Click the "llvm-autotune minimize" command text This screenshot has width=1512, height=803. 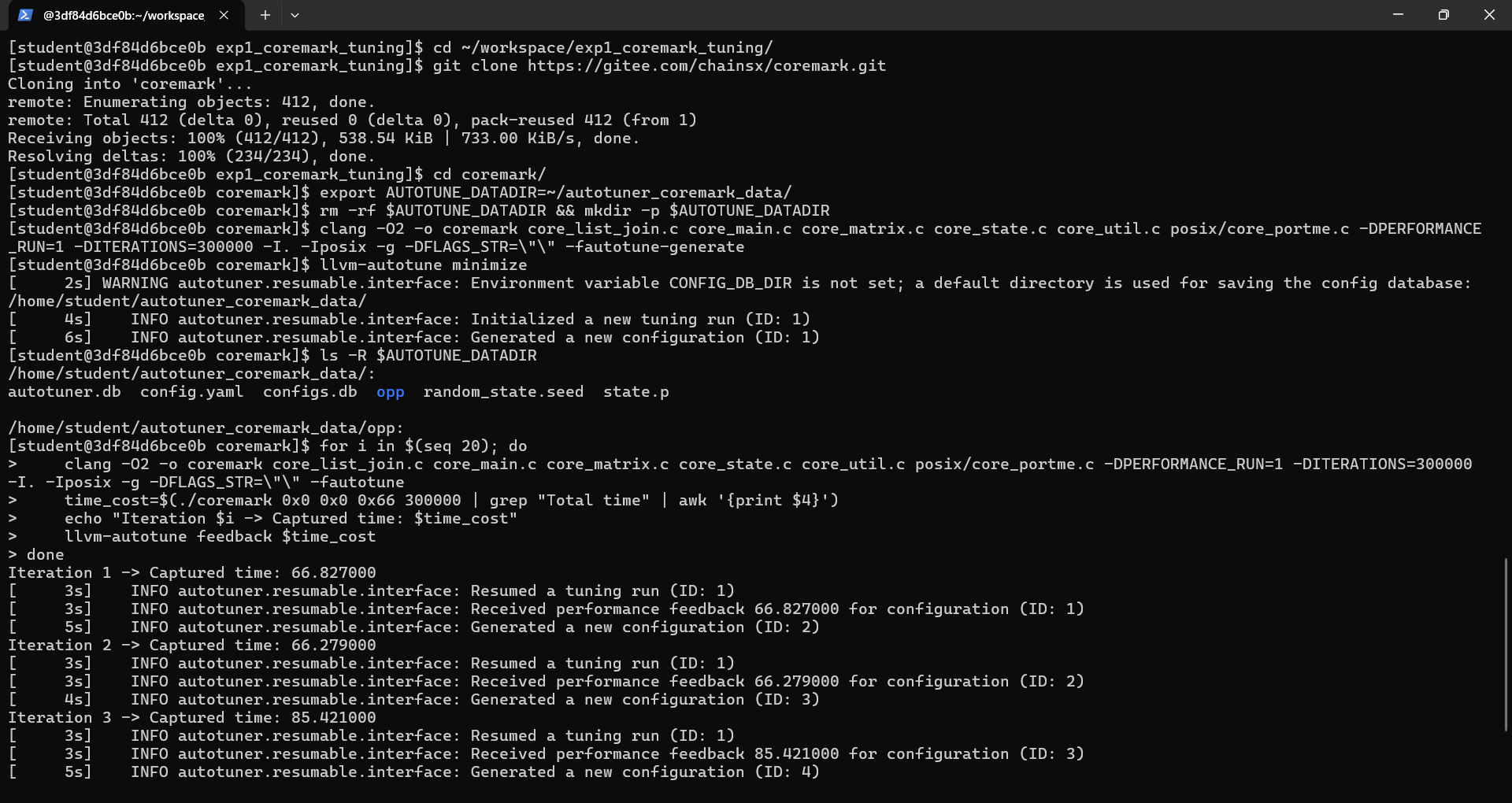[423, 265]
